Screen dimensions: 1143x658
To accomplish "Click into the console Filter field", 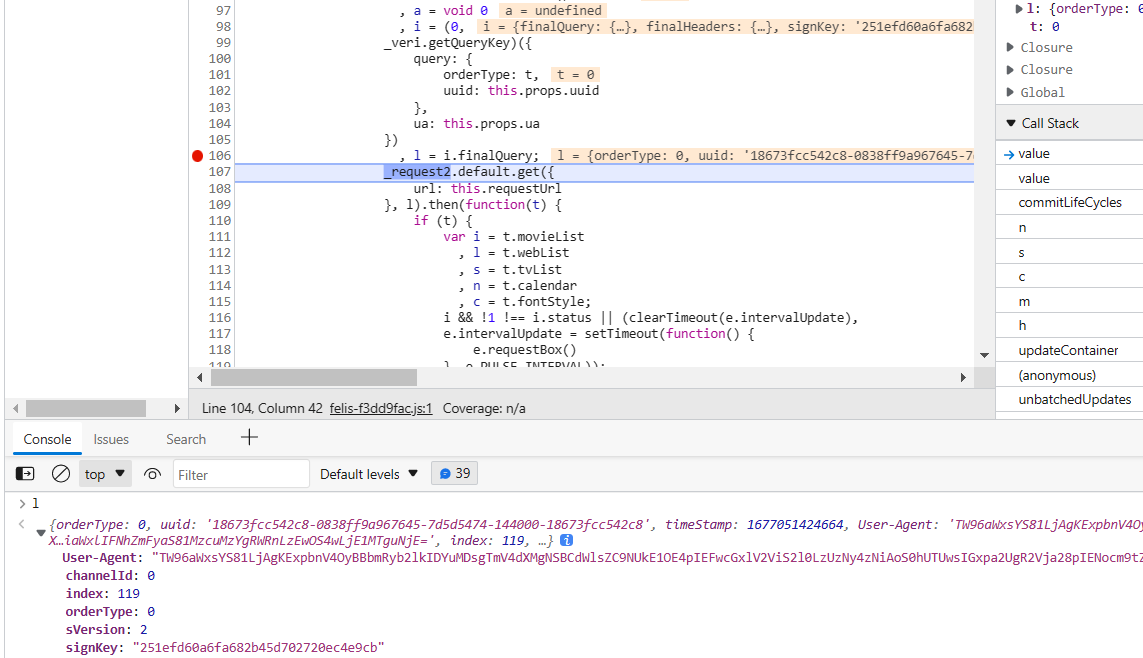I will point(241,474).
